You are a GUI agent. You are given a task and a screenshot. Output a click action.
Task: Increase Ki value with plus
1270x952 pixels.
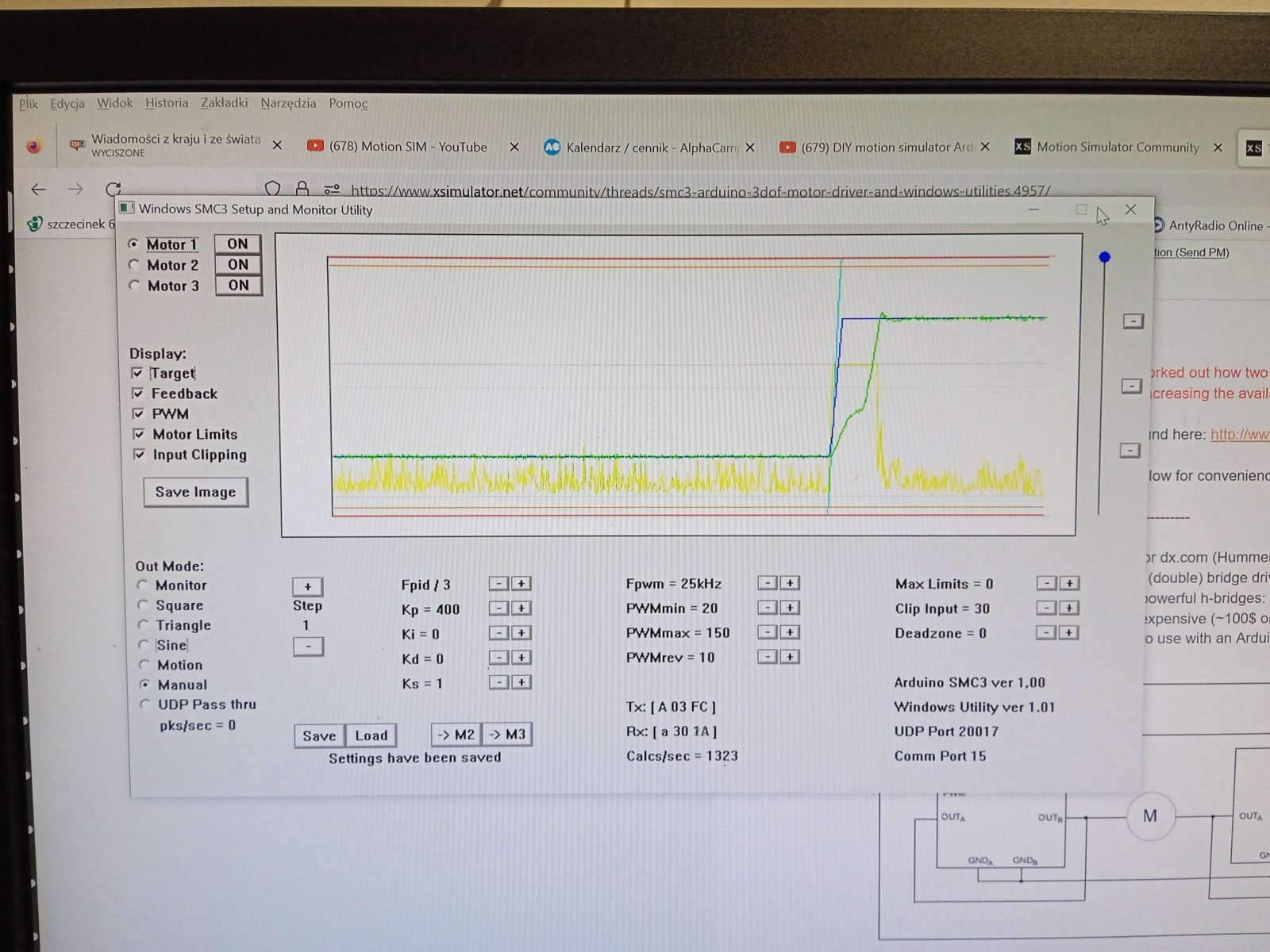(x=521, y=633)
